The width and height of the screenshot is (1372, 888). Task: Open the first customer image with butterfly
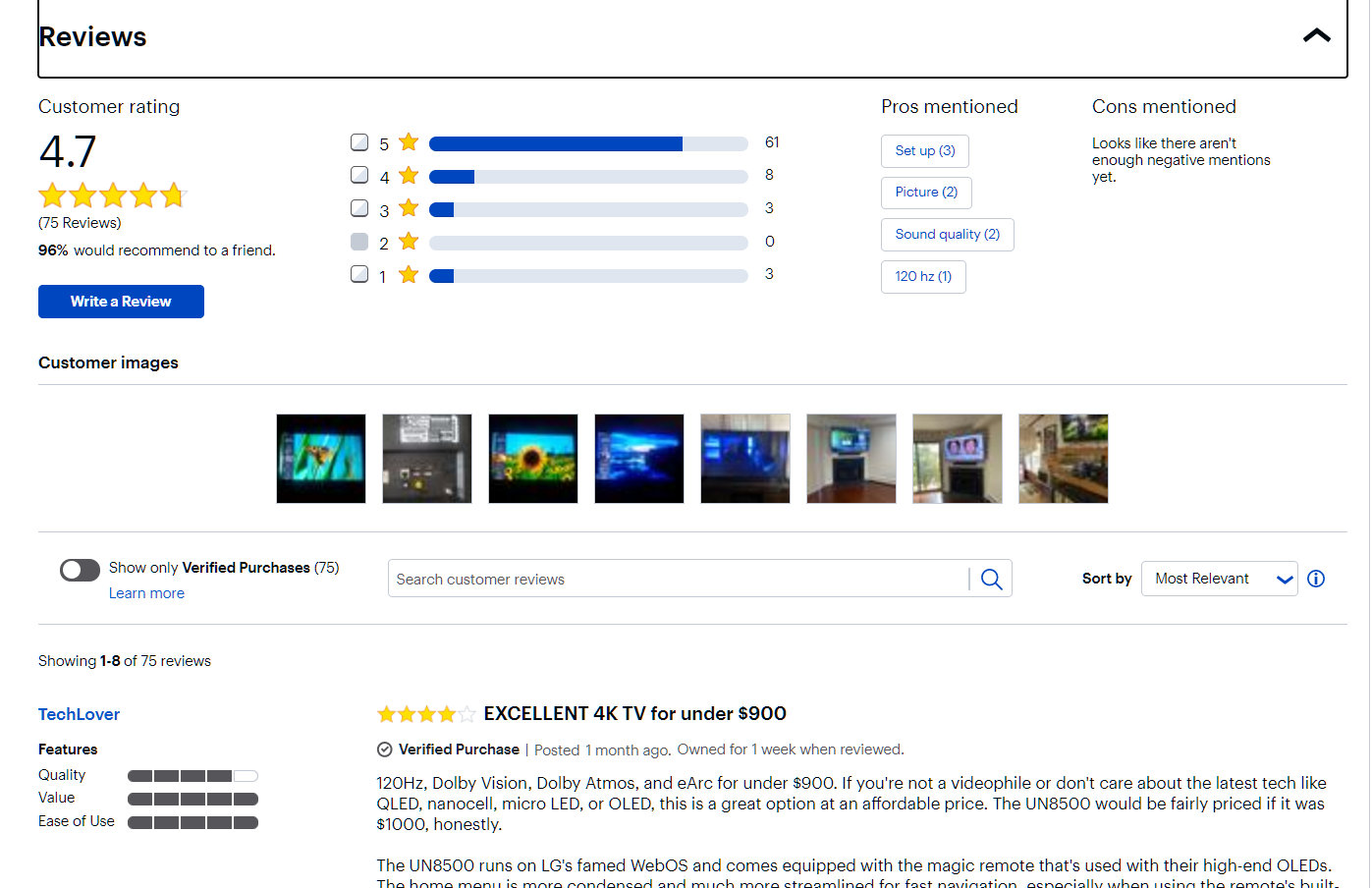[321, 459]
